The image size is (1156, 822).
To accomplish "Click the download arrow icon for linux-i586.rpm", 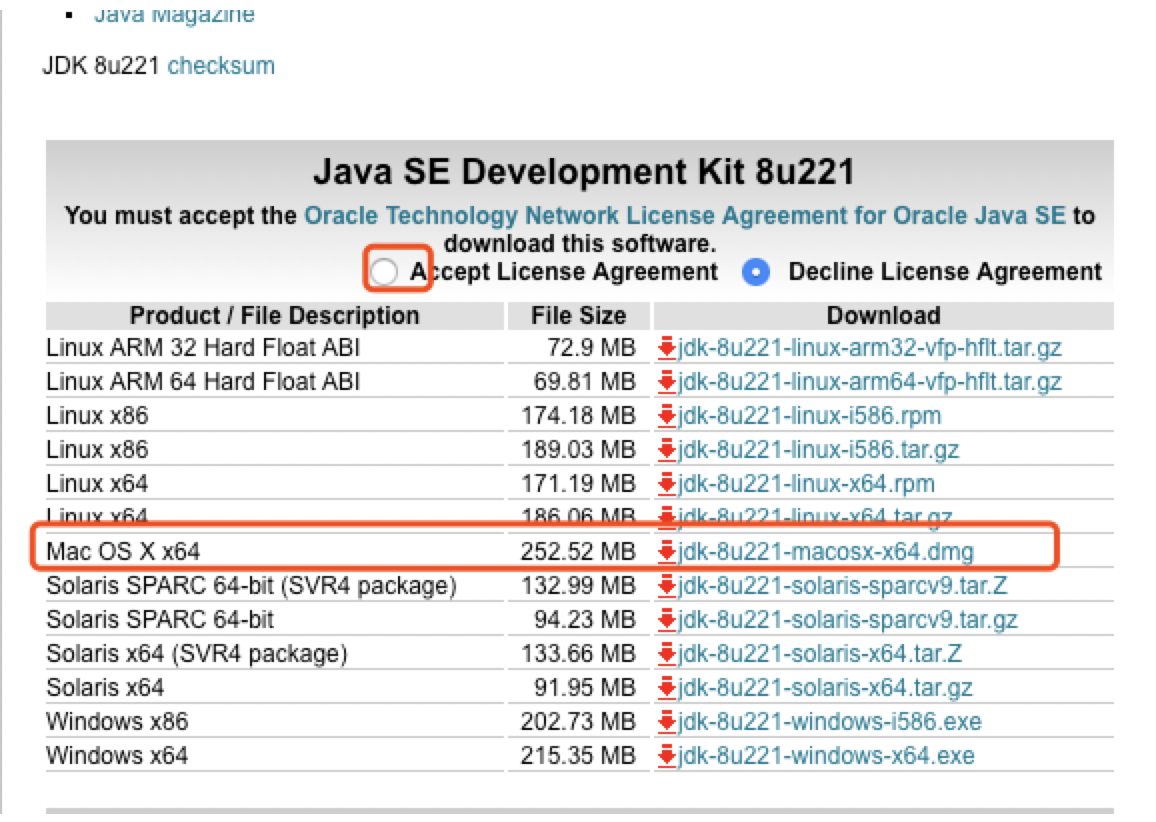I will click(x=666, y=415).
